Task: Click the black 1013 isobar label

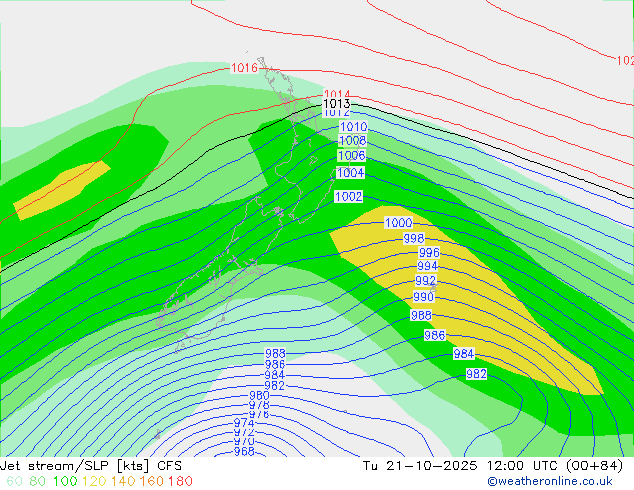Action: point(336,104)
